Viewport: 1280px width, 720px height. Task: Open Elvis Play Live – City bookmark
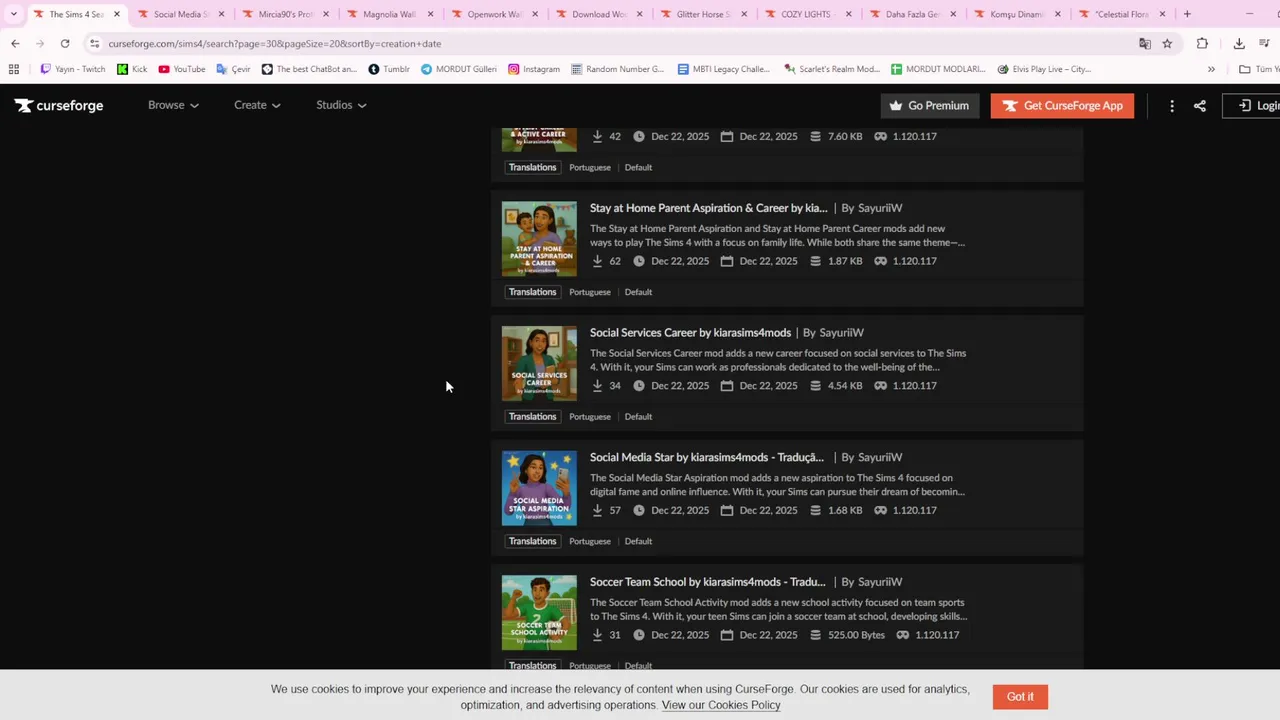(1044, 69)
